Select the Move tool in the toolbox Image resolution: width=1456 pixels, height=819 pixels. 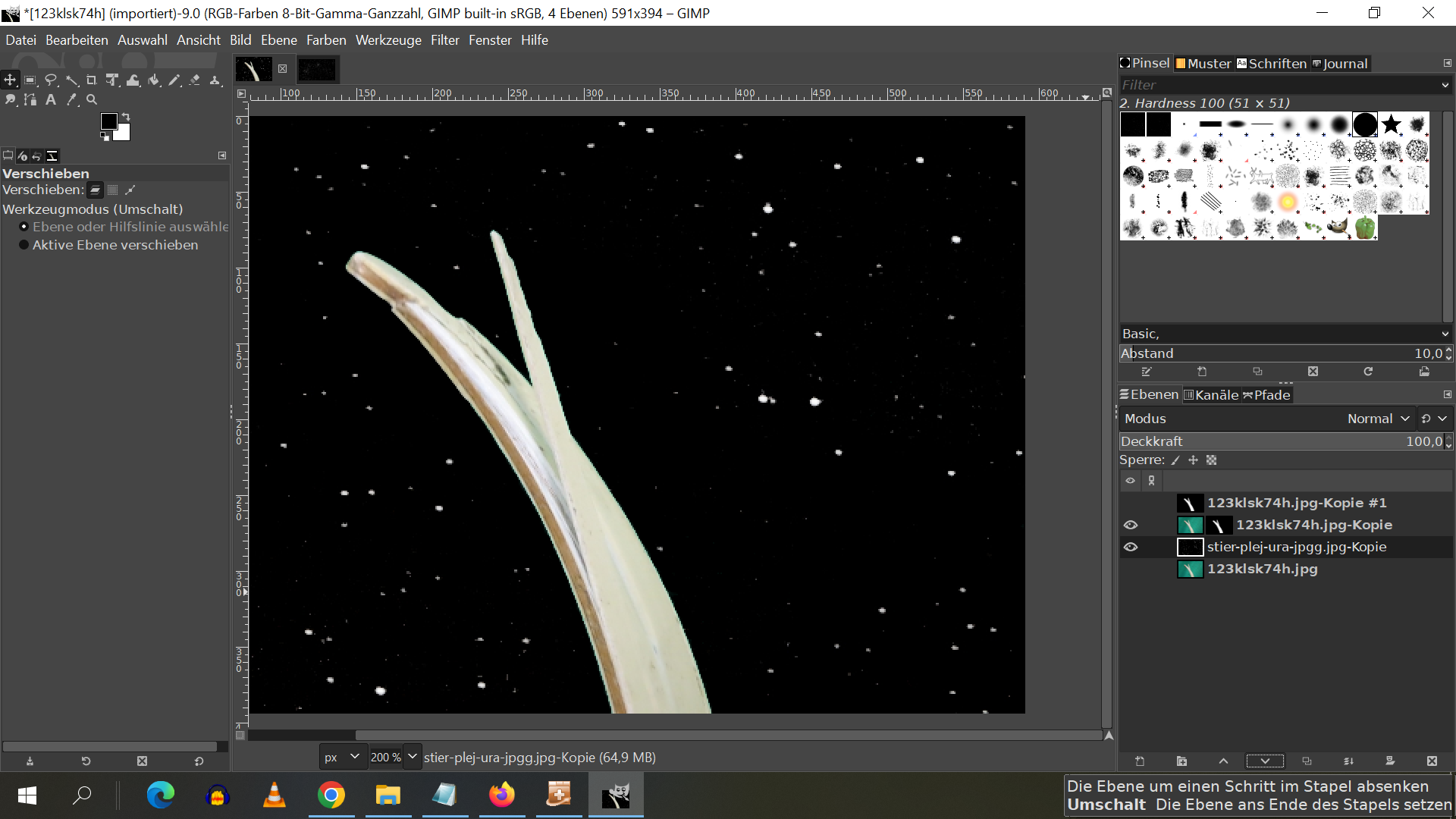[x=10, y=80]
